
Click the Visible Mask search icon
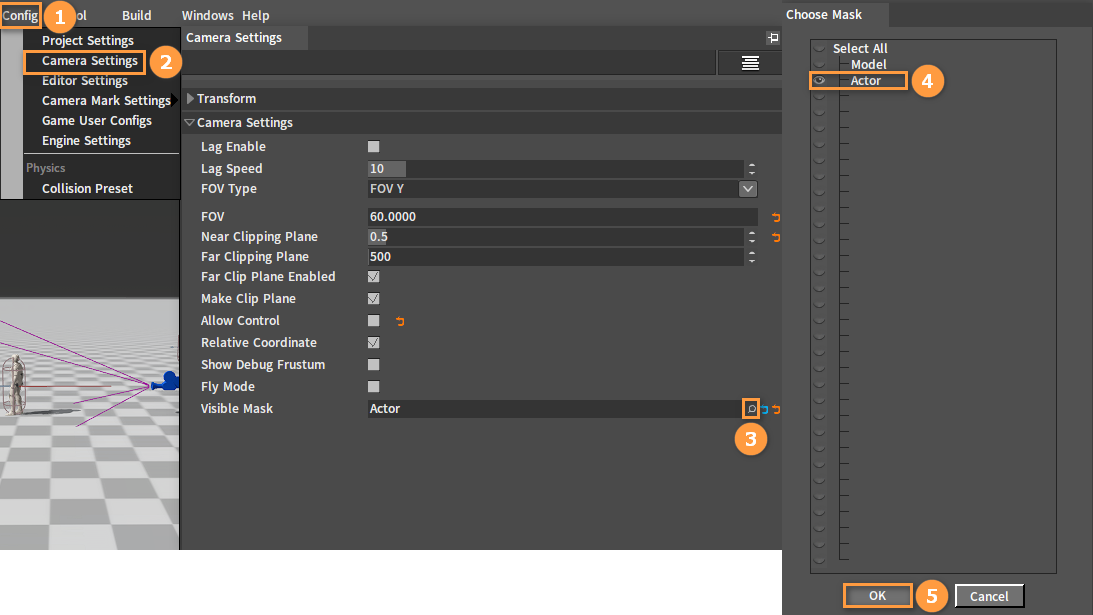[x=751, y=409]
